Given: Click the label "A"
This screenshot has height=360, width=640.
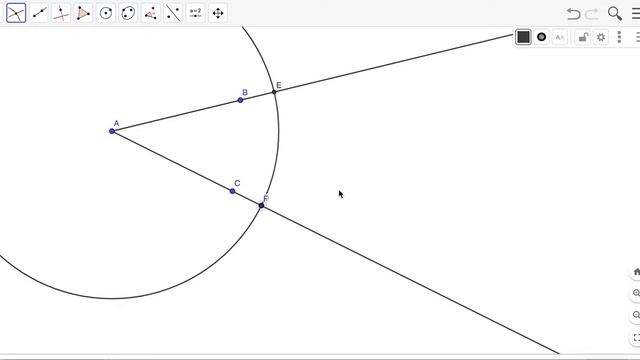Looking at the screenshot, I should click(x=116, y=123).
